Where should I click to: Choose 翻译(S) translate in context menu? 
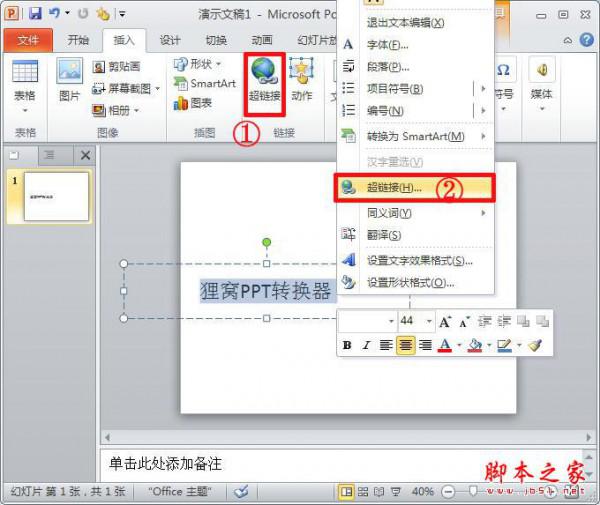click(415, 235)
